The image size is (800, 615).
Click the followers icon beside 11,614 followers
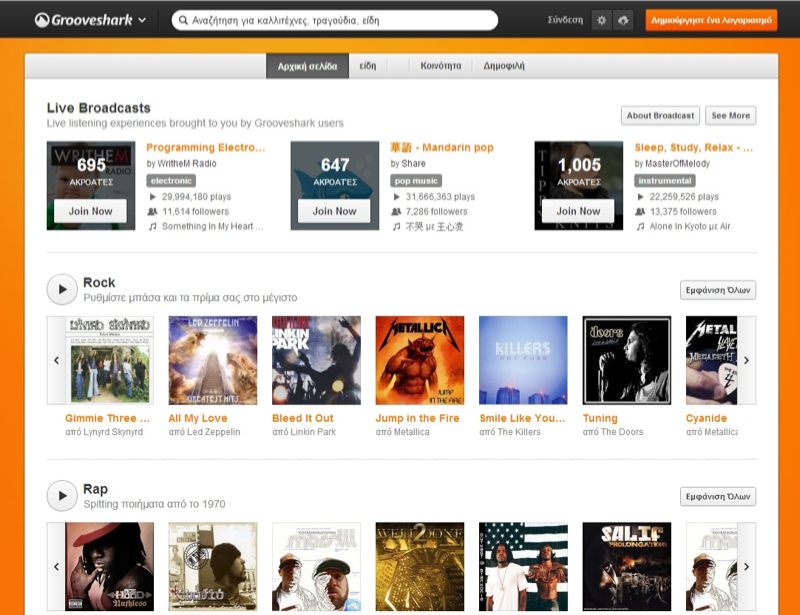[152, 211]
